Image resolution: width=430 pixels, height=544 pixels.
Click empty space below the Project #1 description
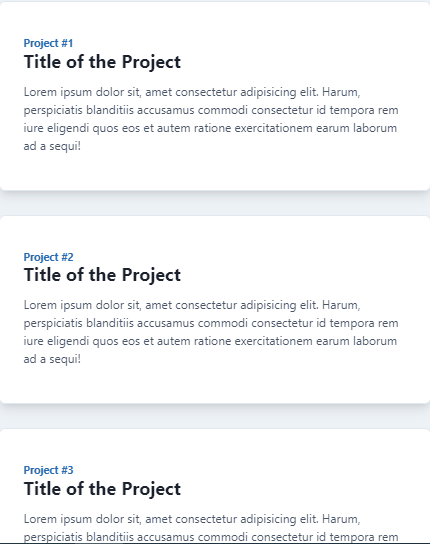[x=215, y=172]
